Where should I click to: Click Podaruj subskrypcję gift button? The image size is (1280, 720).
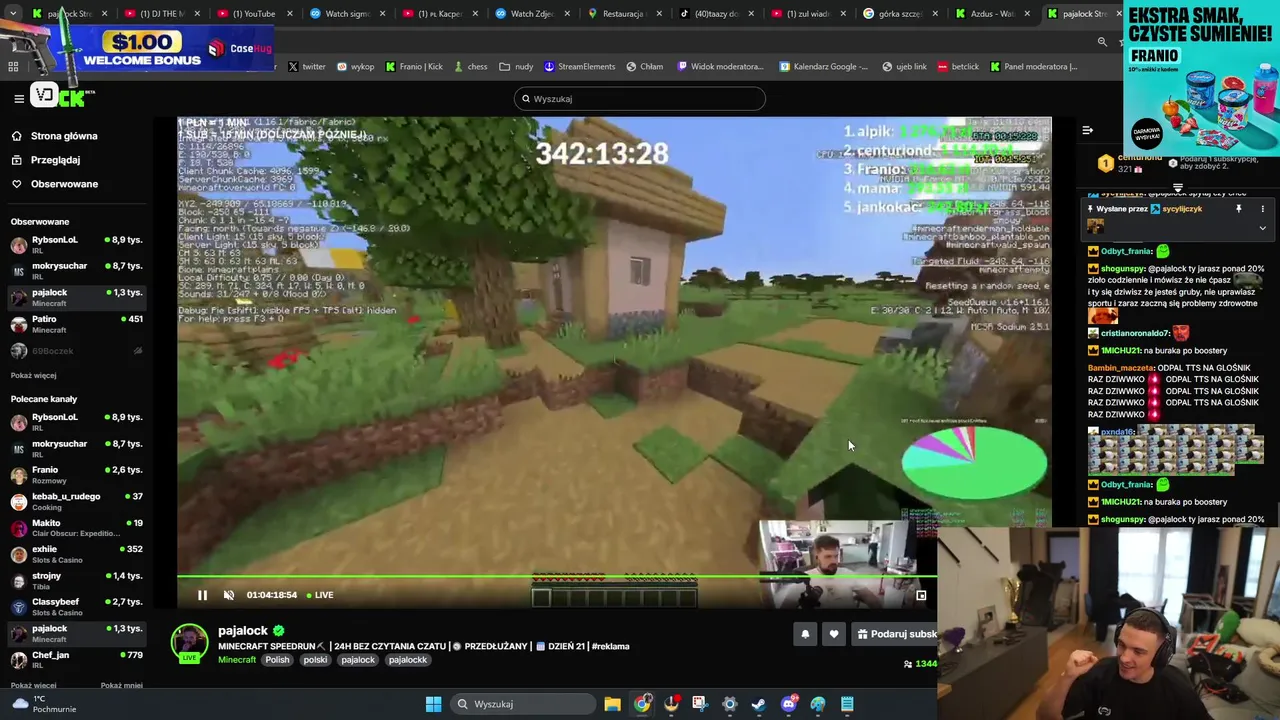896,634
